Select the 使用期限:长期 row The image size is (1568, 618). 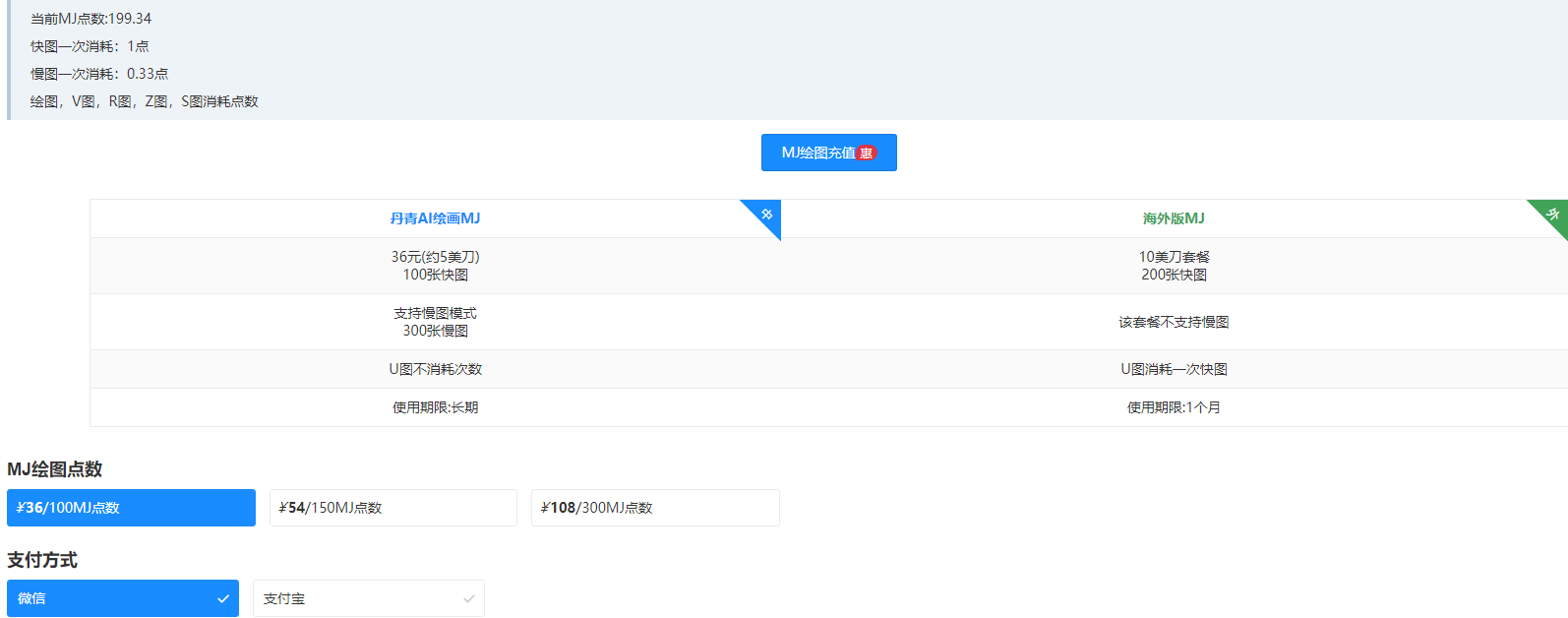[x=435, y=407]
